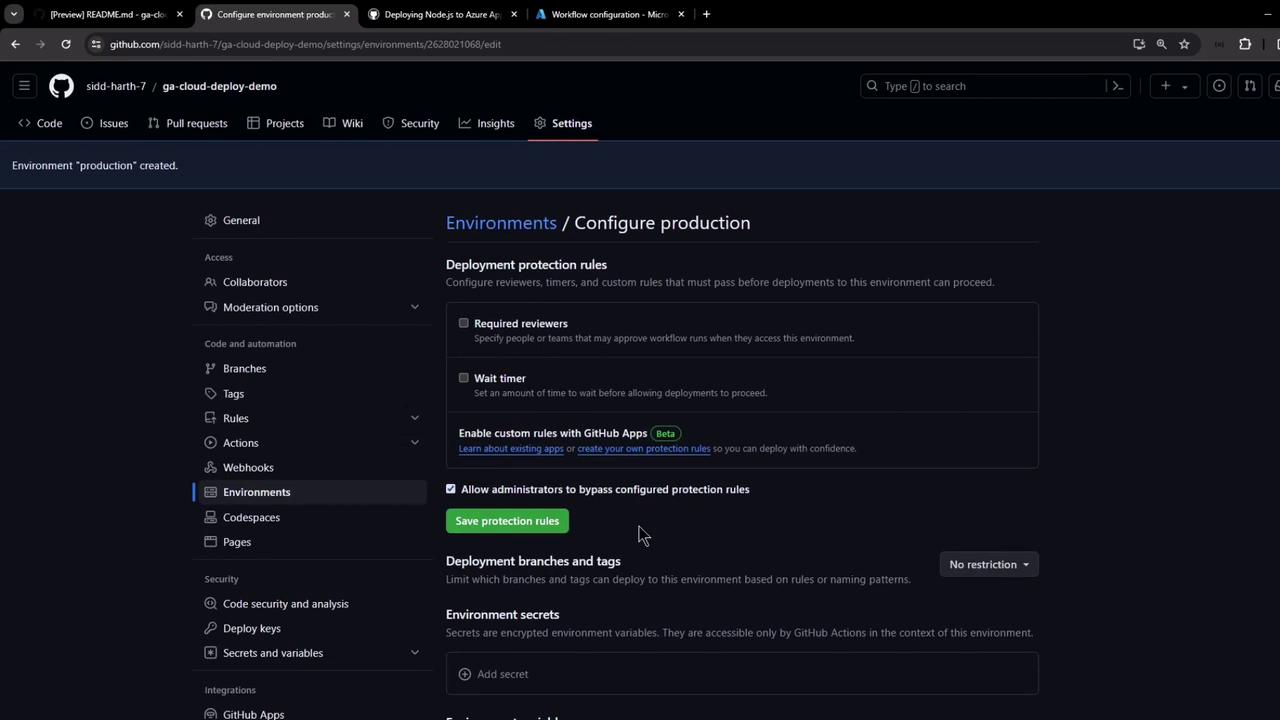Open the ga-cloud-deploy-demo repository link
Screen dimensions: 1280x720
219,86
